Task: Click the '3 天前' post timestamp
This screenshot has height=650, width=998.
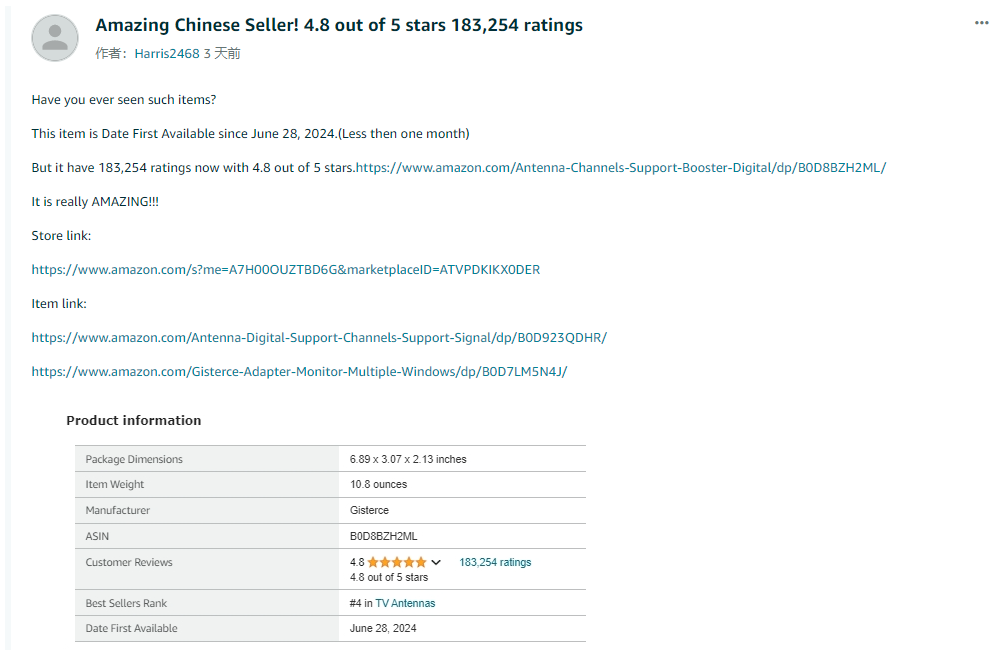Action: [222, 53]
